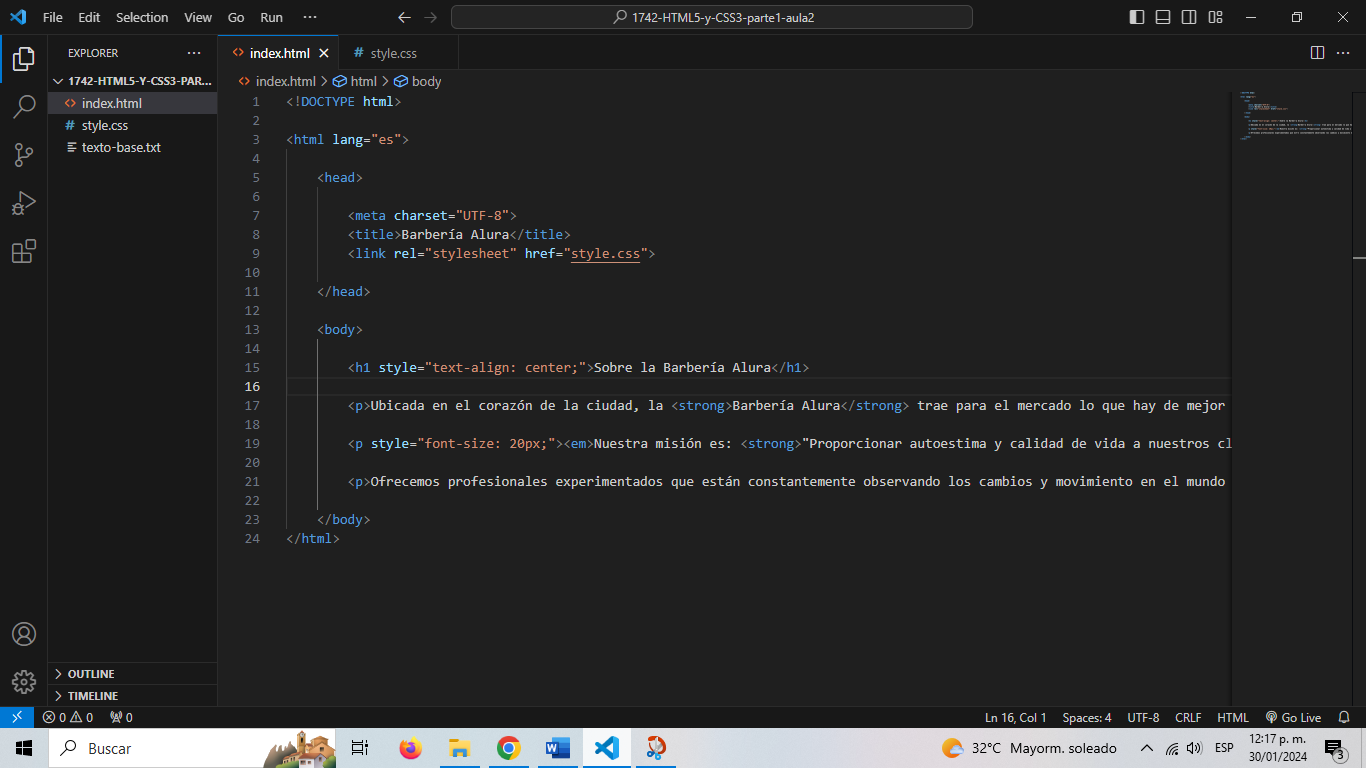The width and height of the screenshot is (1366, 768).
Task: Start Go Live server
Action: click(1293, 717)
